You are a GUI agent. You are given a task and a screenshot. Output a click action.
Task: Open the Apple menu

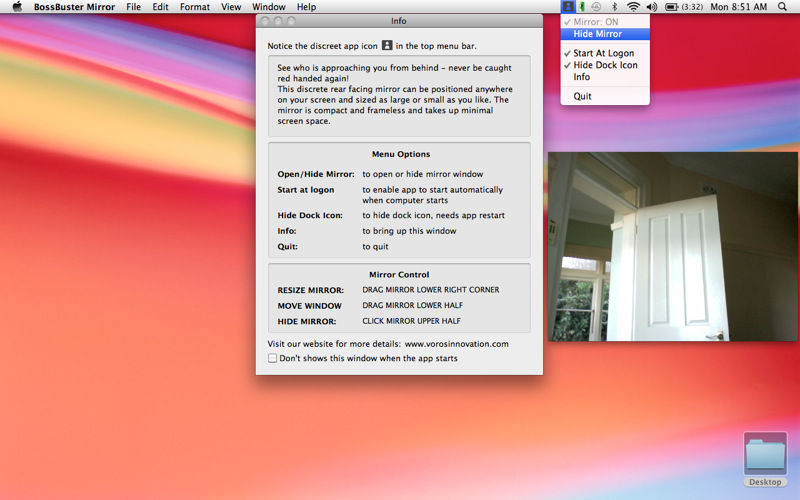[17, 7]
